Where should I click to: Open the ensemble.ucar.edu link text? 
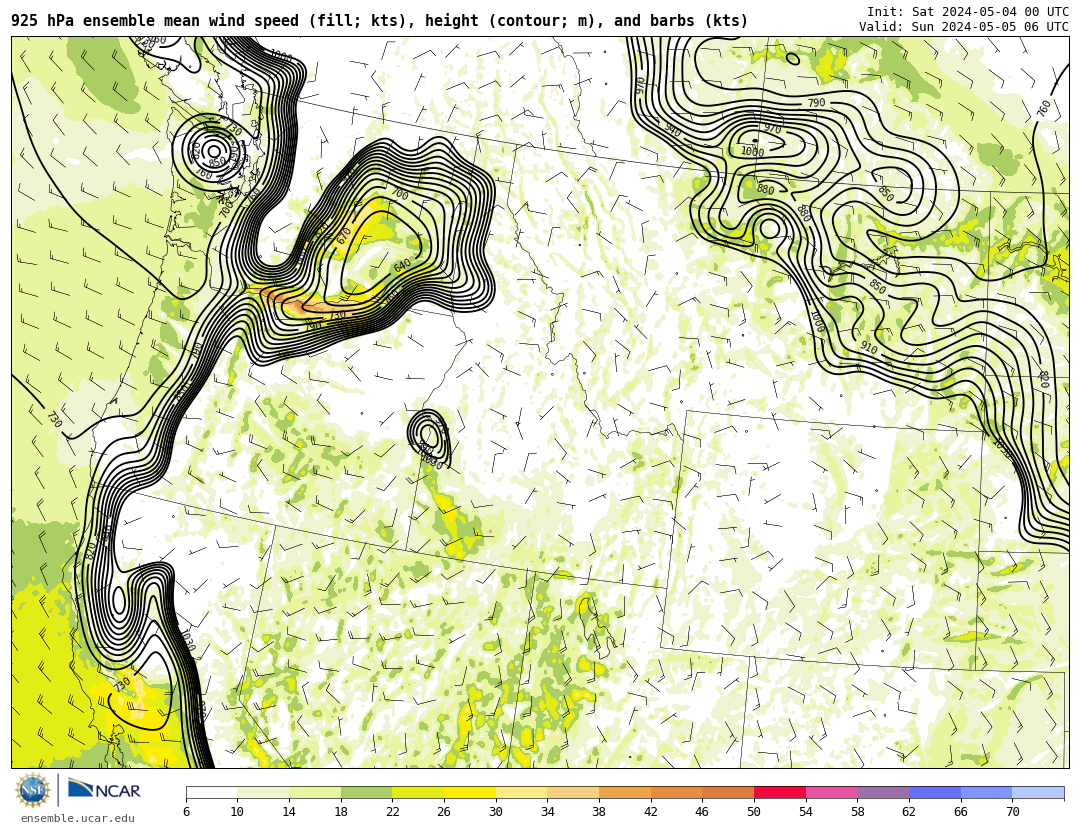(78, 818)
